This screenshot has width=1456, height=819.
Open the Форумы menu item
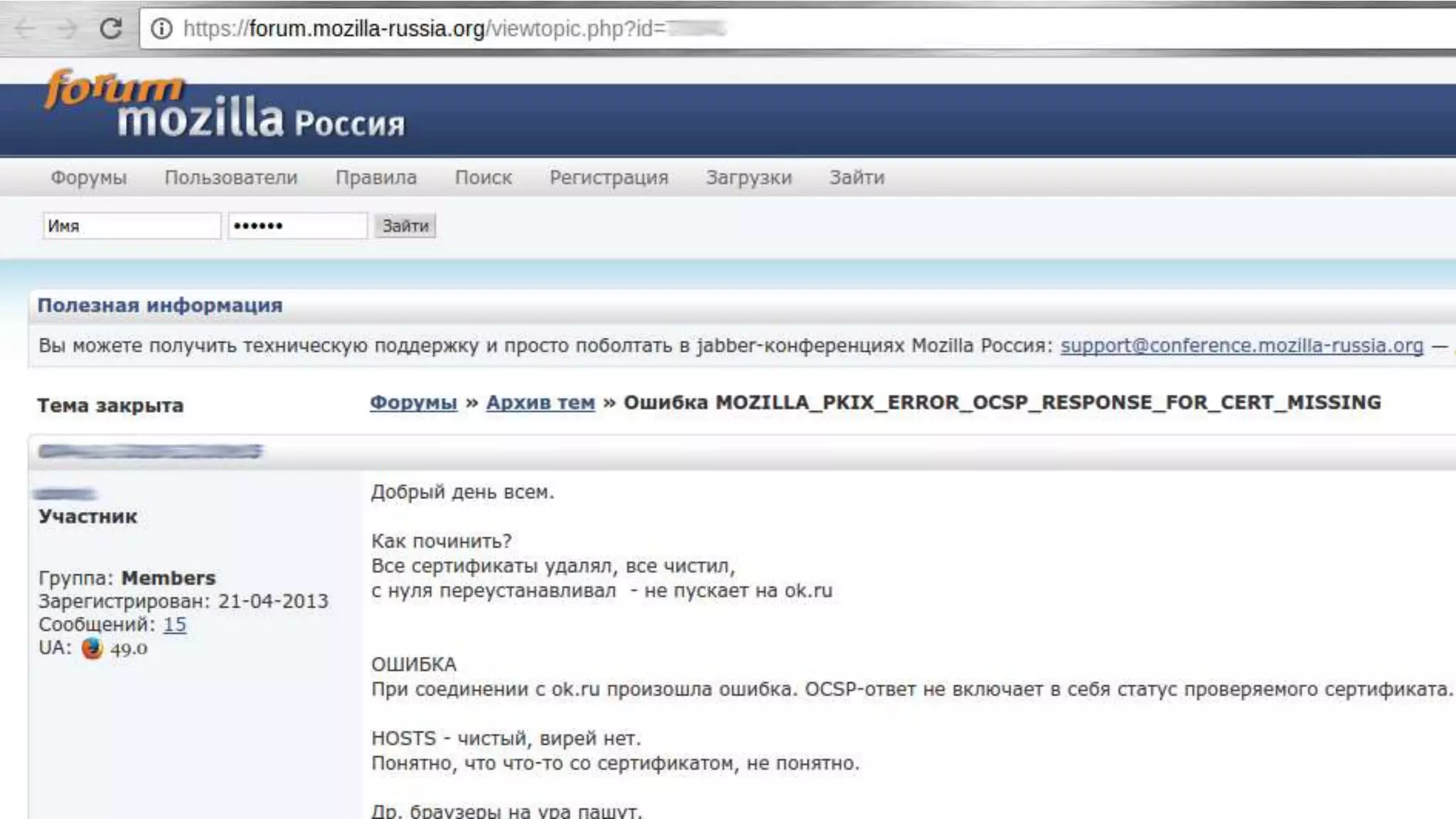tap(88, 177)
